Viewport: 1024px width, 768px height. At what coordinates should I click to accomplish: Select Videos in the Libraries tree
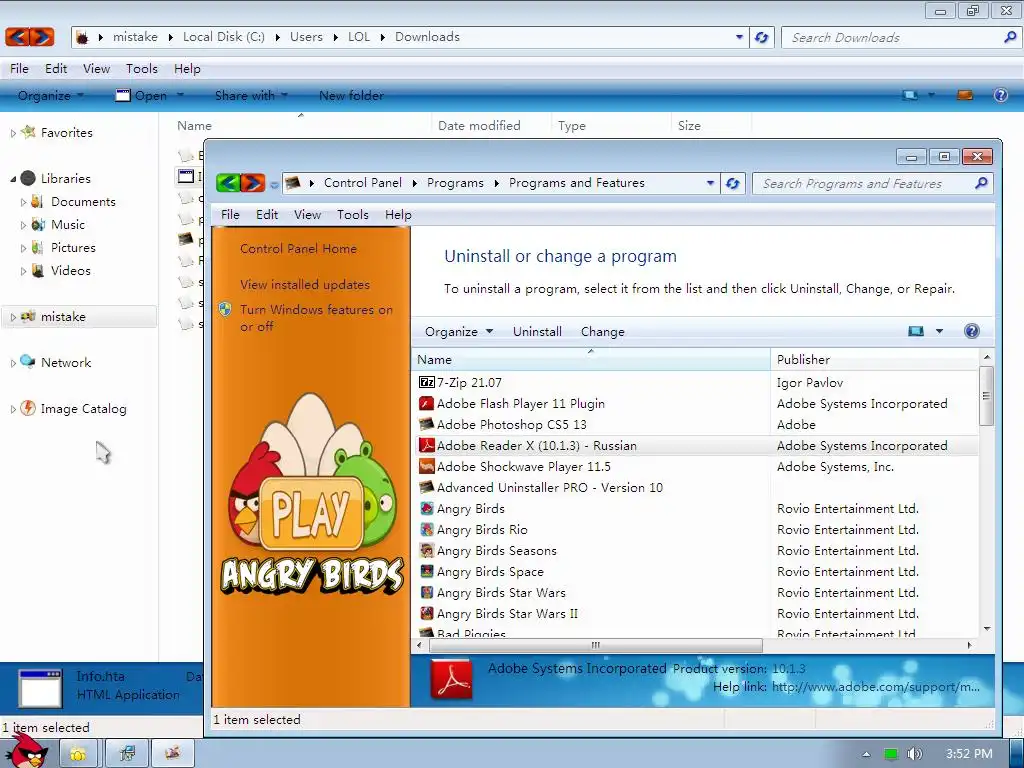click(x=71, y=271)
